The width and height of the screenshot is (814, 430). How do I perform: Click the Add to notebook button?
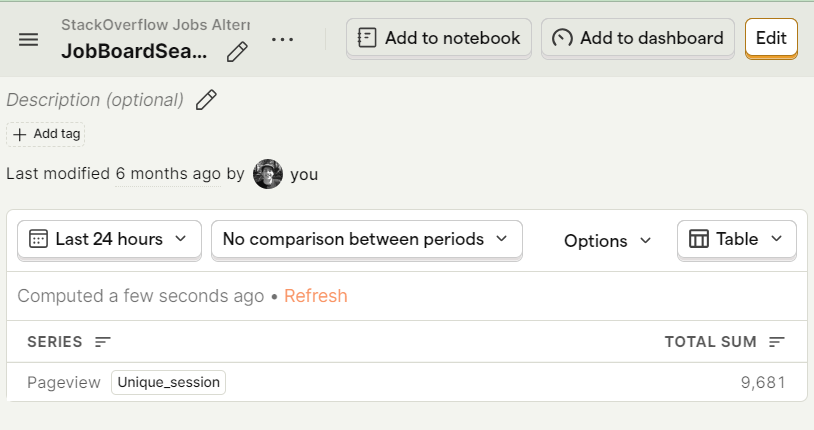(439, 38)
